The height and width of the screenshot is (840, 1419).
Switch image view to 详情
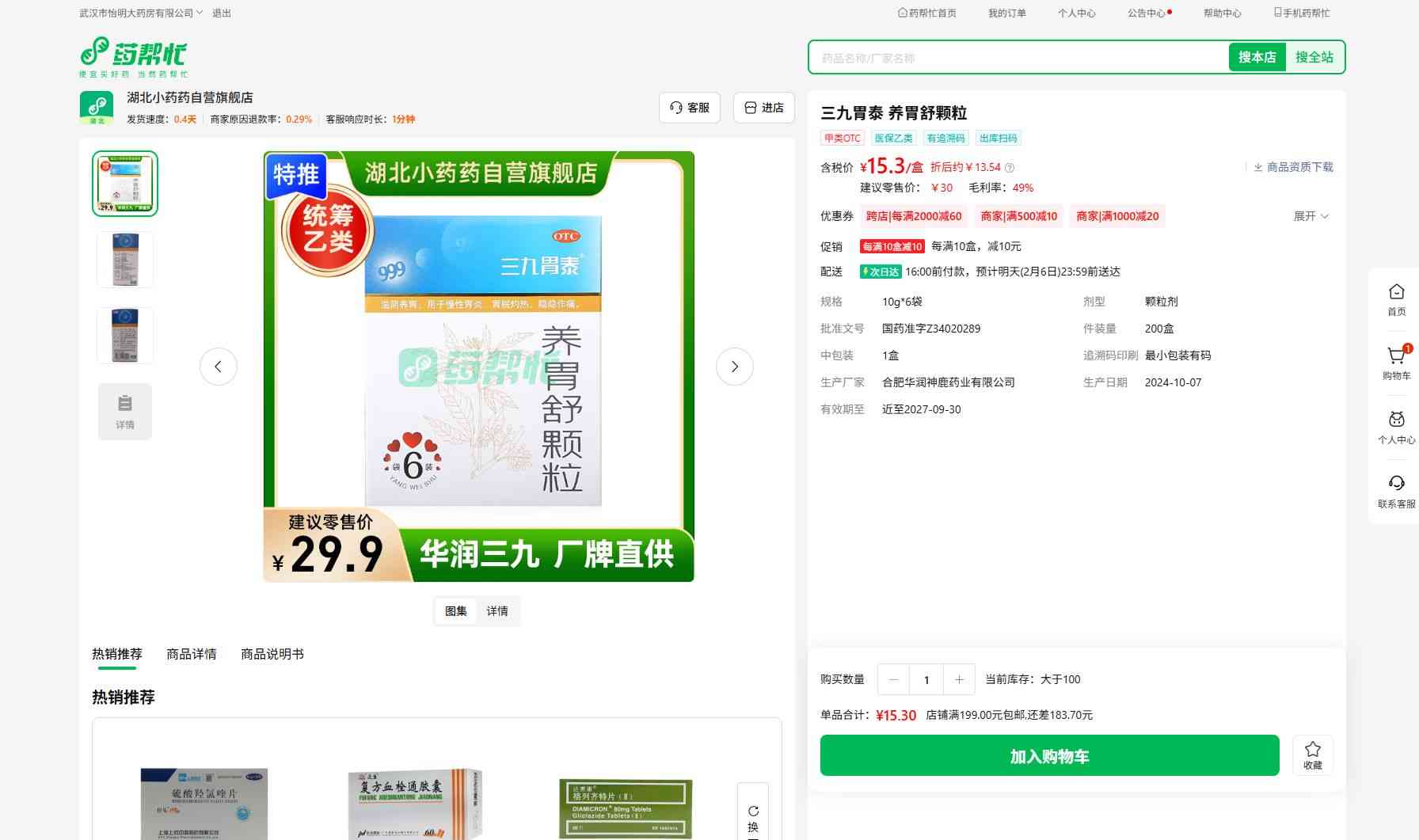(497, 611)
